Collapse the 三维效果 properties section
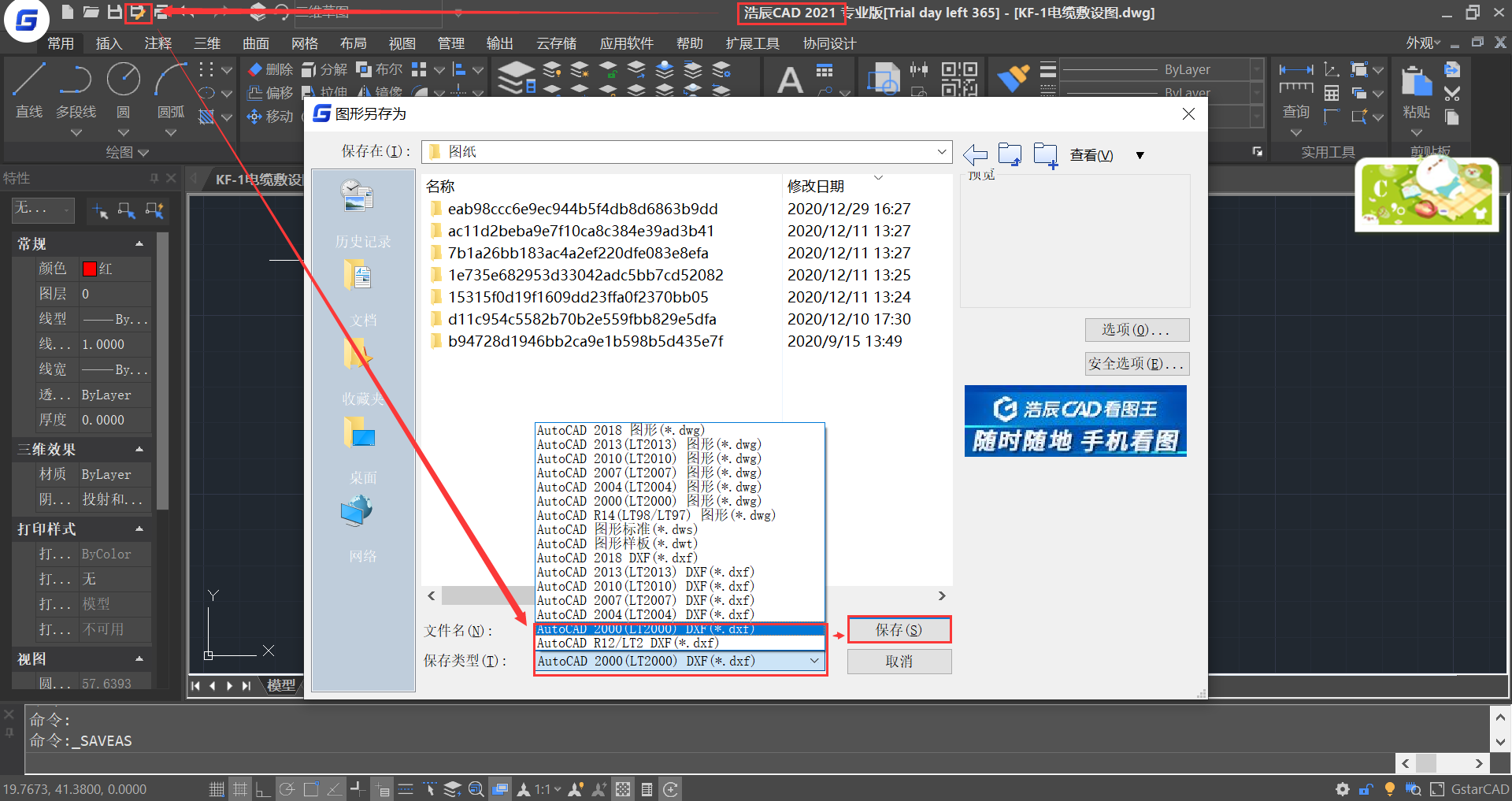The width and height of the screenshot is (1512, 801). pyautogui.click(x=139, y=450)
